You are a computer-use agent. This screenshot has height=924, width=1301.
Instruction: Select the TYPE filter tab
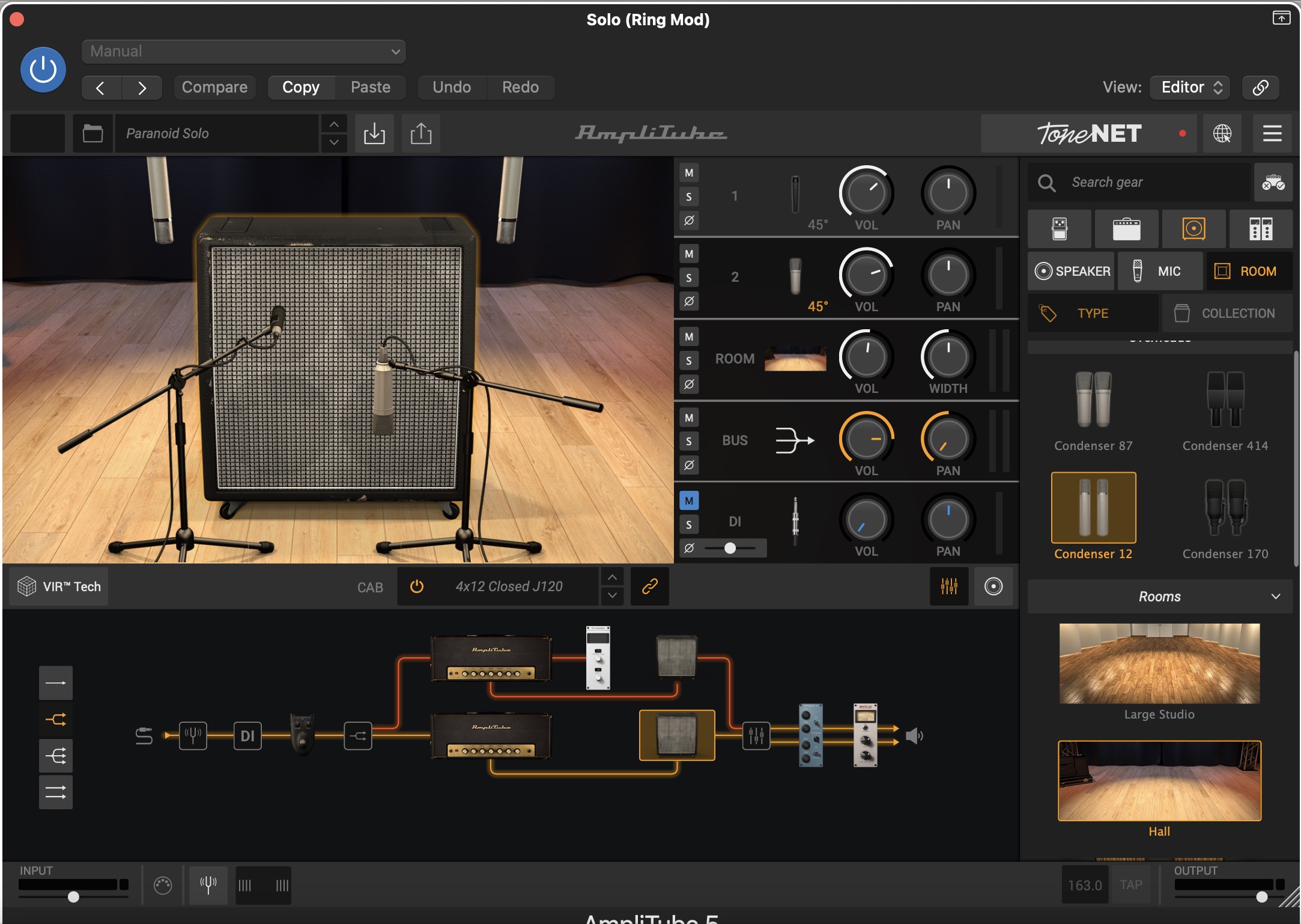pos(1093,313)
